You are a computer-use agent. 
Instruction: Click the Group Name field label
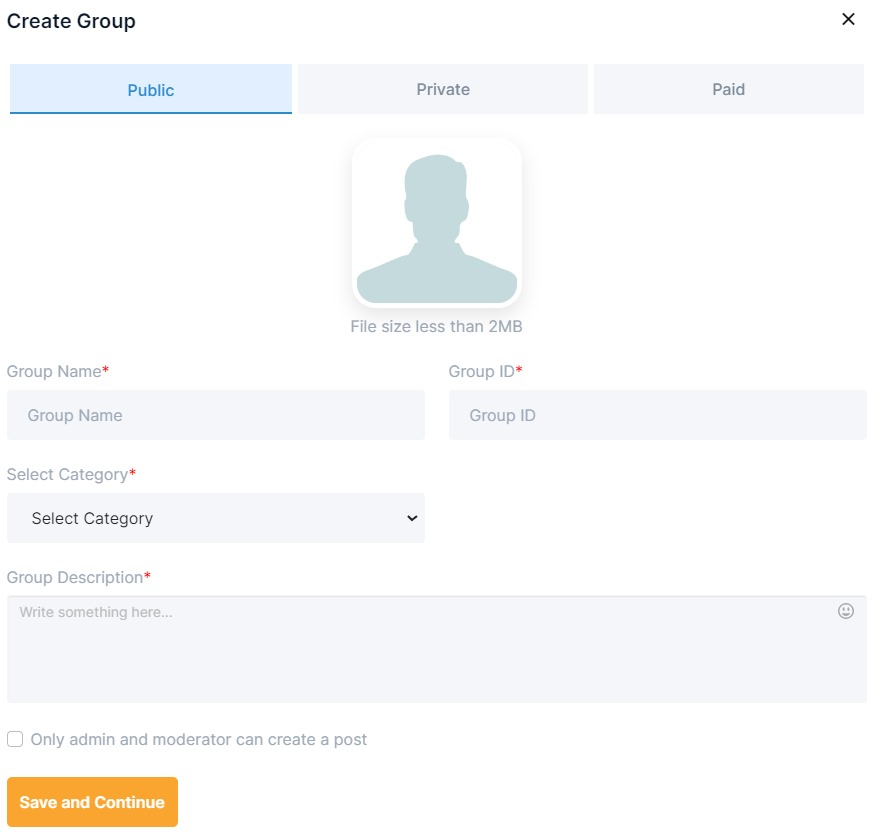54,371
